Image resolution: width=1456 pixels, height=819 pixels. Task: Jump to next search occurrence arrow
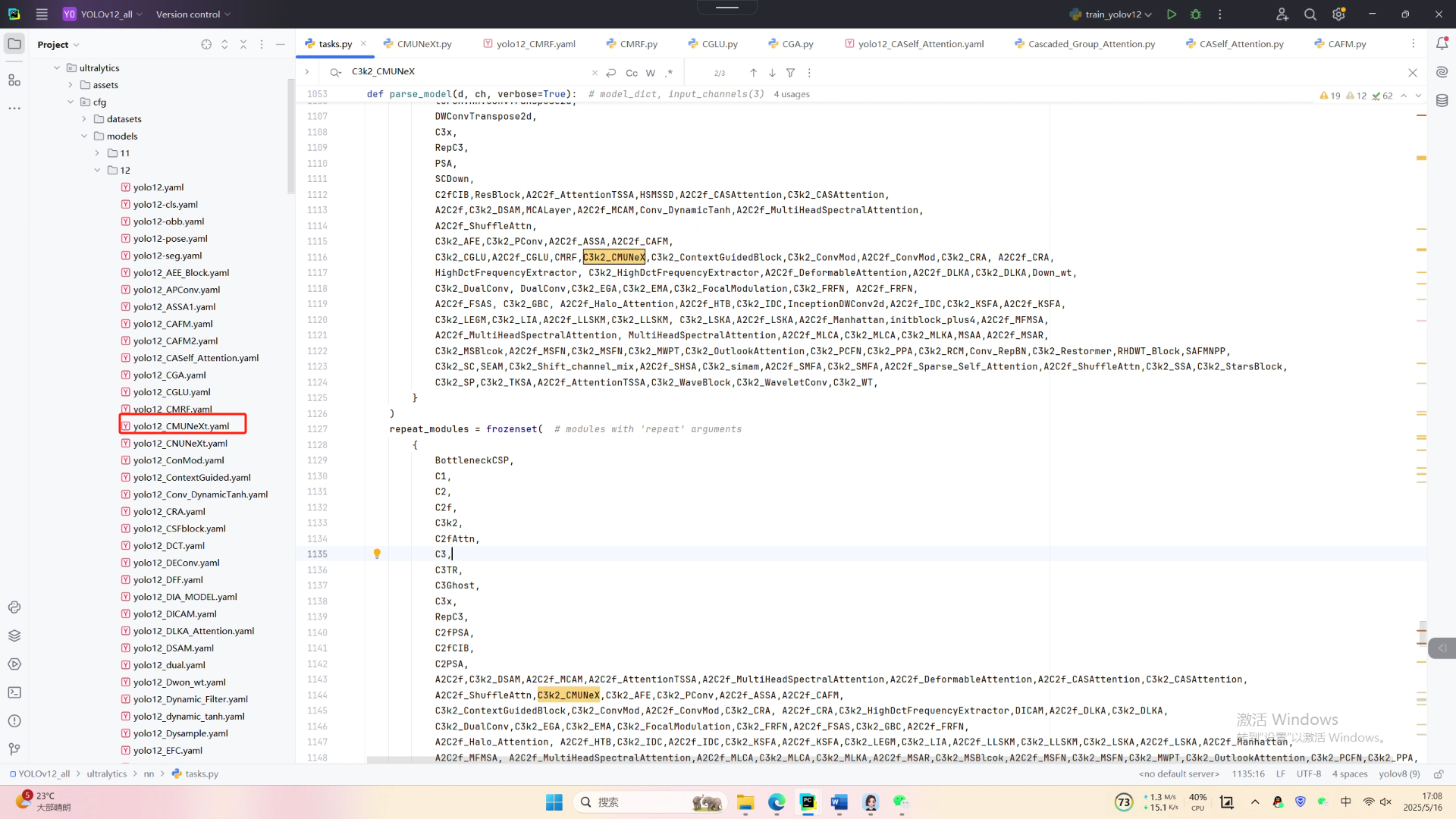pos(772,73)
